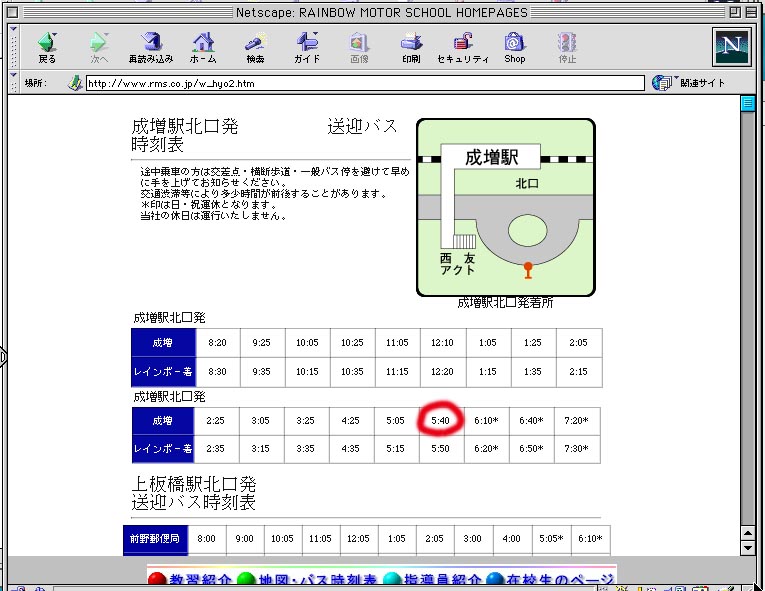Click the 12:10 Narimasu departure cell

click(x=442, y=343)
